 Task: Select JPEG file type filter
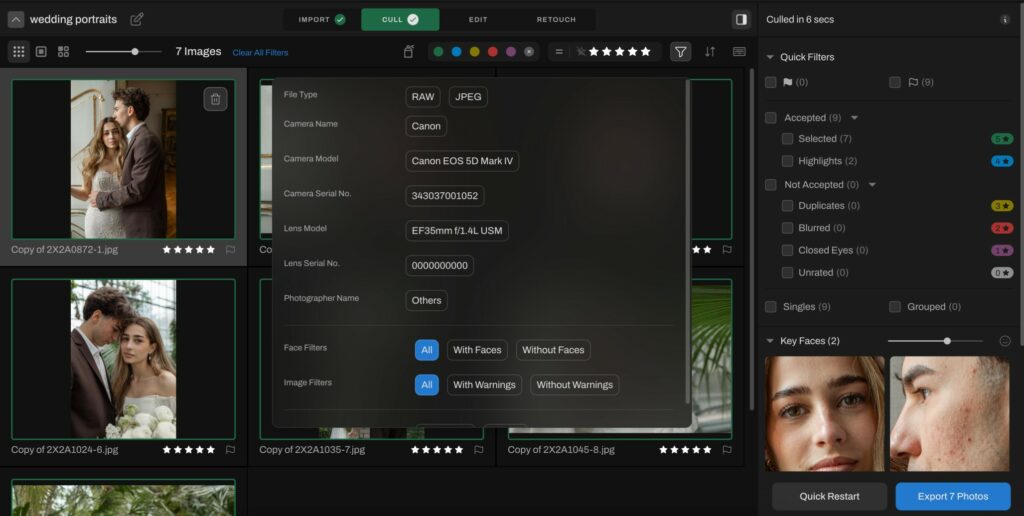click(x=468, y=97)
